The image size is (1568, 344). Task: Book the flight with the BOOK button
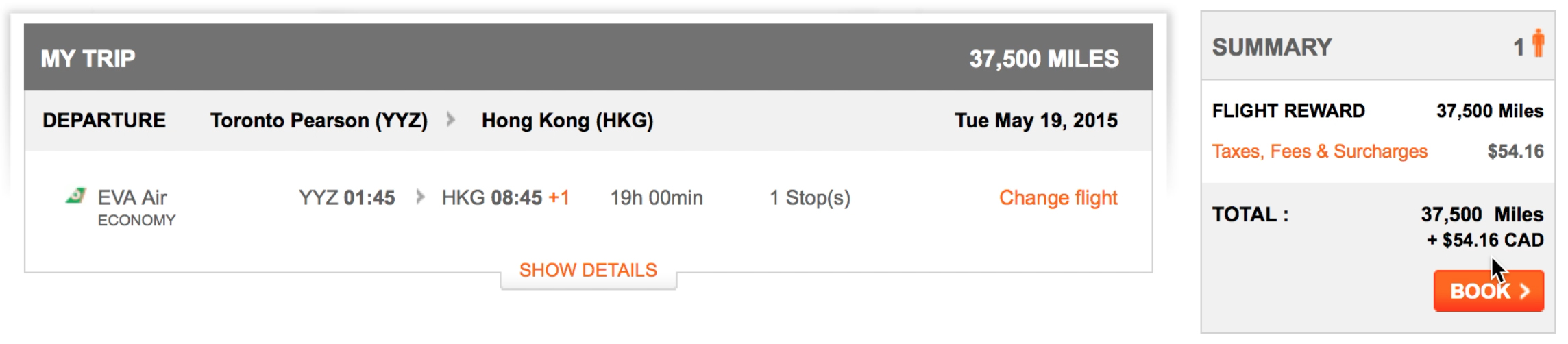coord(1489,291)
